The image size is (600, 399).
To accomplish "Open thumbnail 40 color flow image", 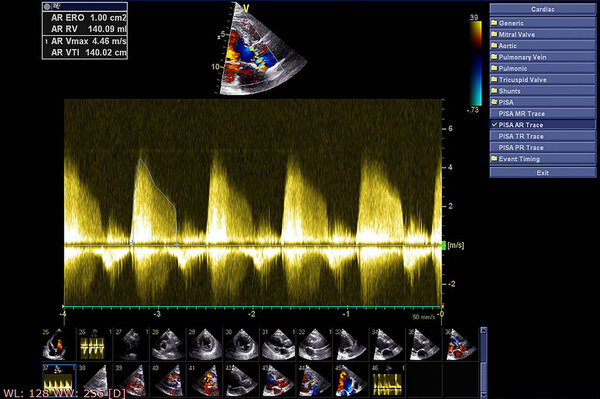I will [x=168, y=381].
